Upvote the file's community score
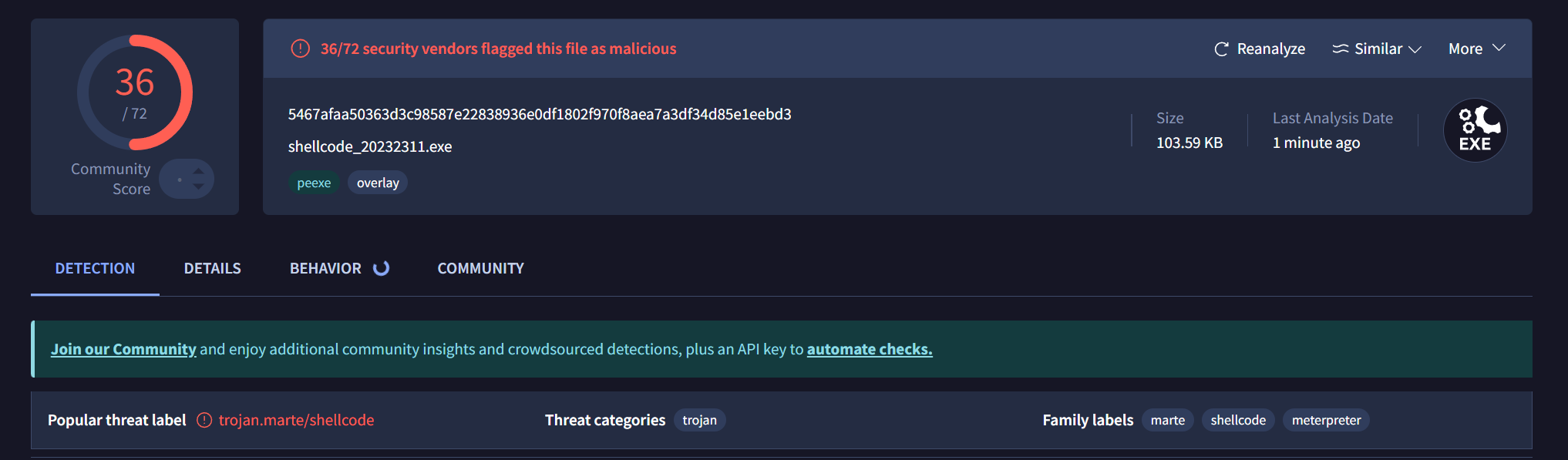 click(199, 171)
